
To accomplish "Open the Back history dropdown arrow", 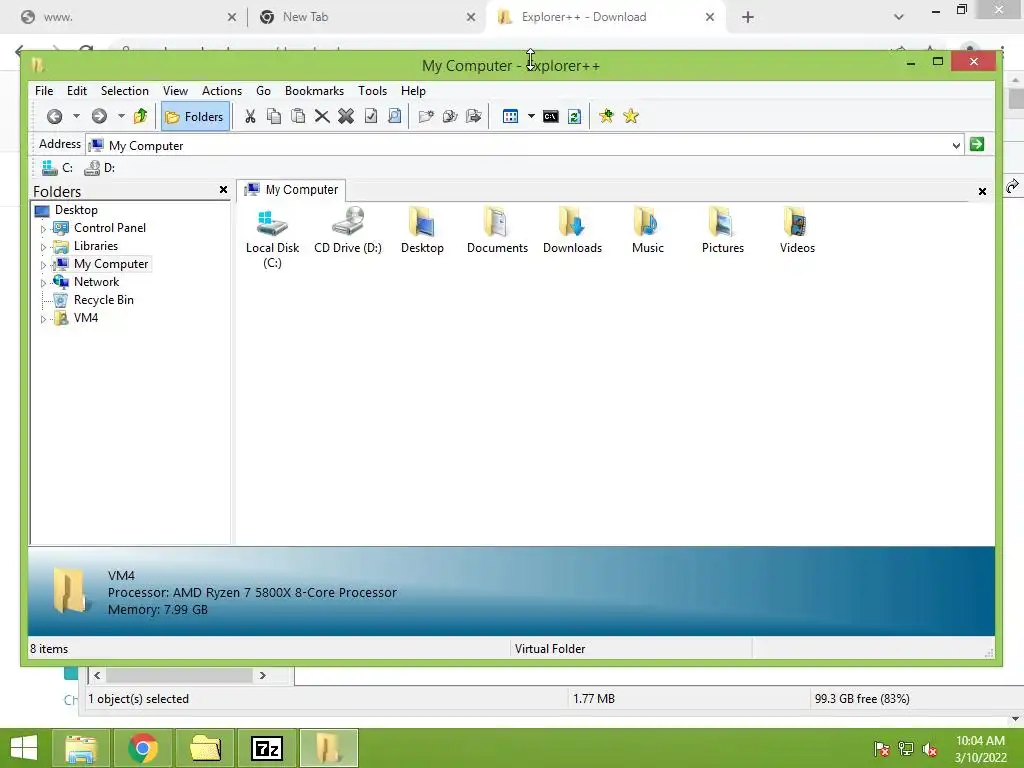I will click(x=76, y=116).
